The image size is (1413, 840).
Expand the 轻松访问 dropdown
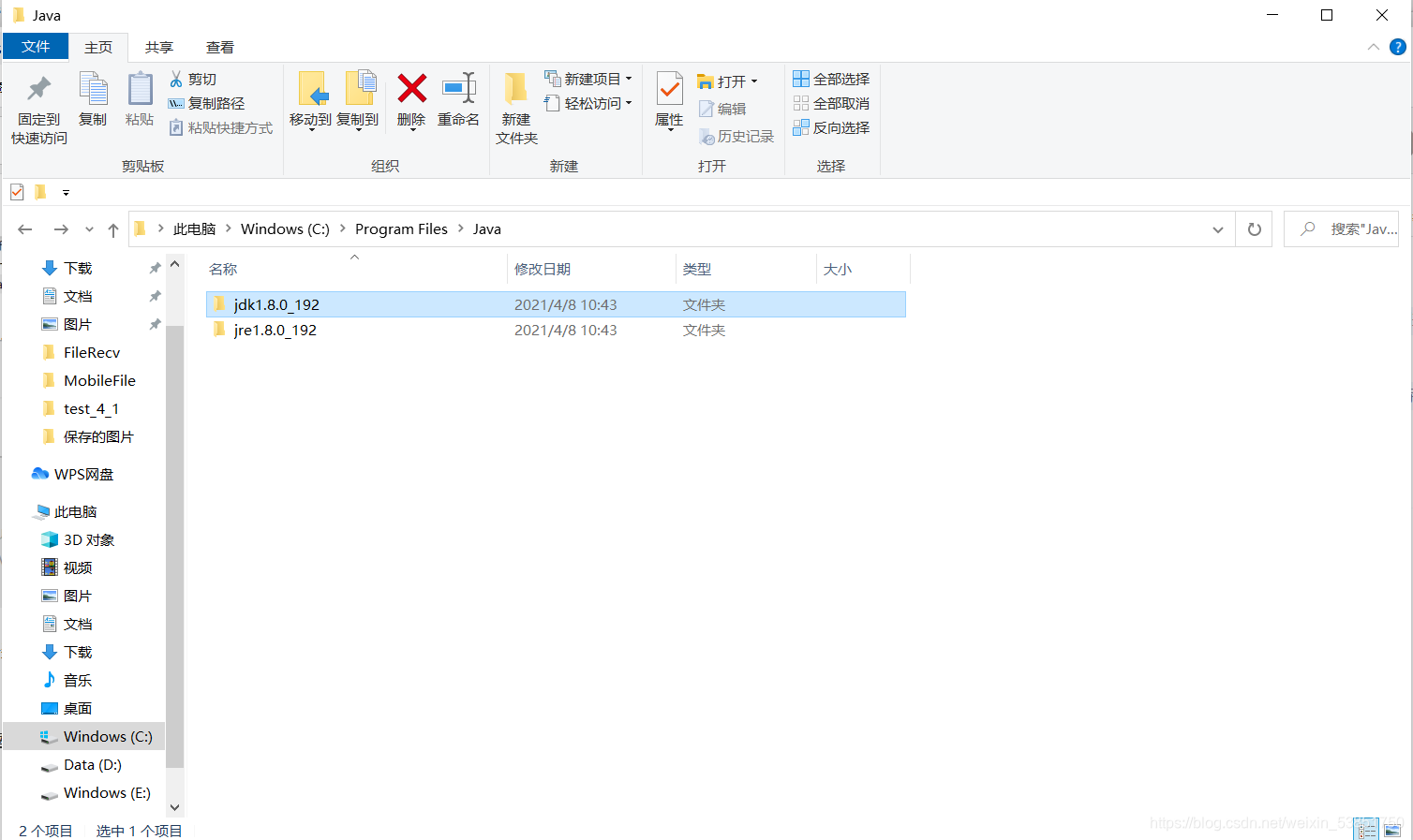(x=629, y=104)
